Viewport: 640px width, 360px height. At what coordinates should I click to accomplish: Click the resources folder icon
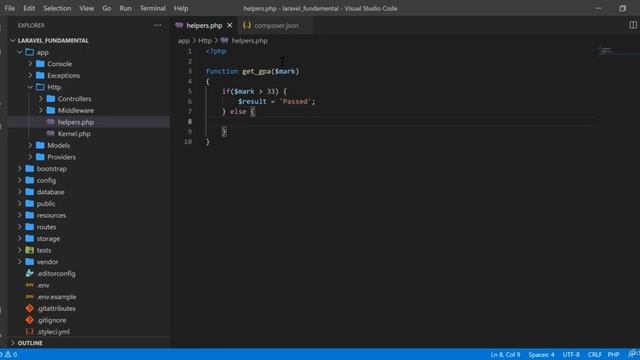coord(29,215)
